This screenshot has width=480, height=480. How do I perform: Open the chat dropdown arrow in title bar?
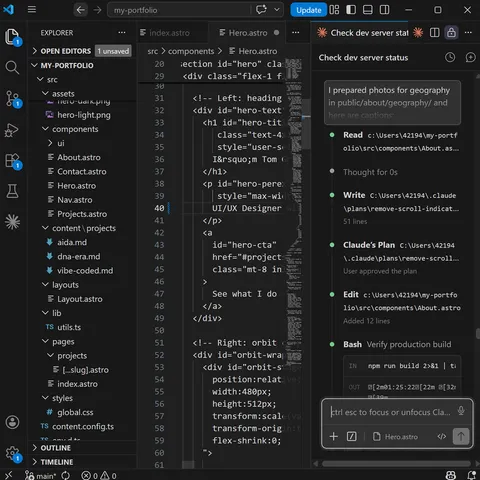point(277,10)
